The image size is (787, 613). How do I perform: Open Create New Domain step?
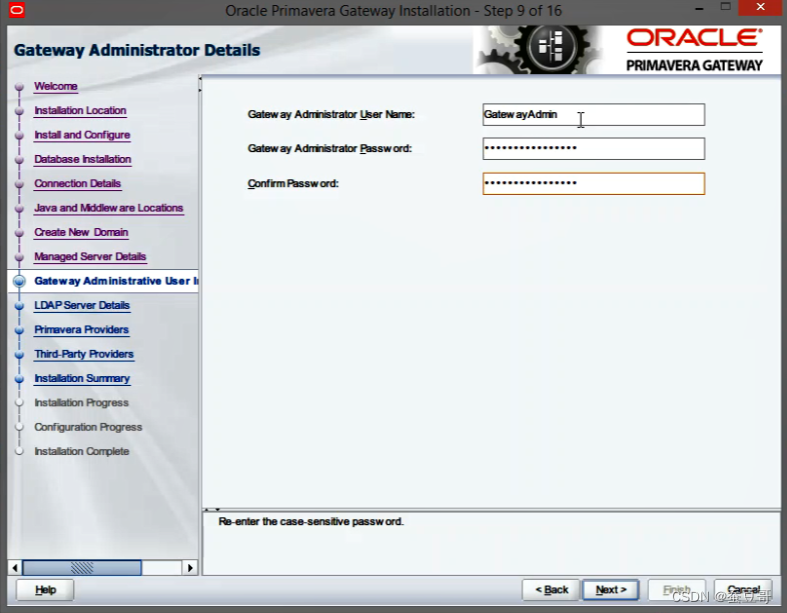click(81, 232)
